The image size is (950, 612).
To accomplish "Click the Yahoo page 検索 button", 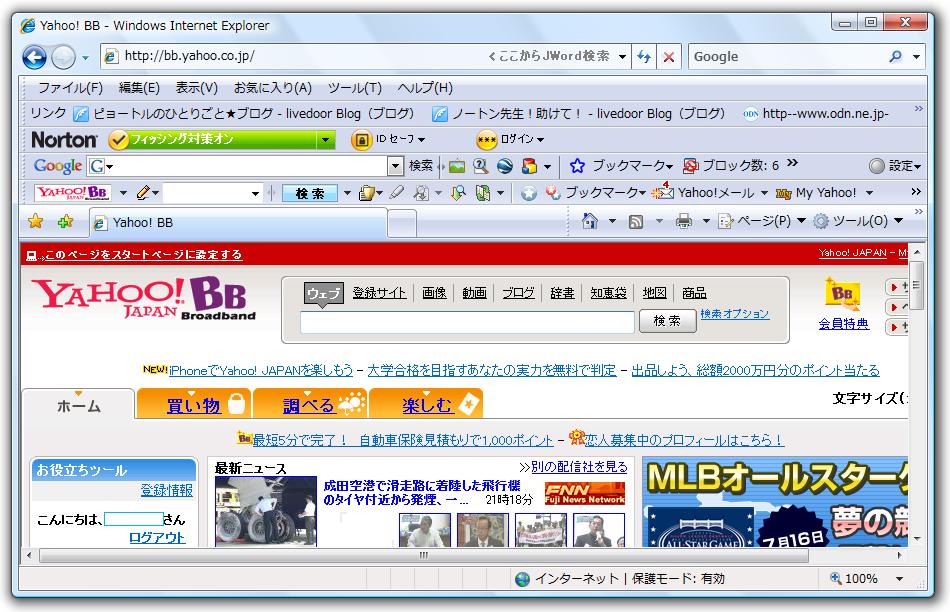I will click(x=667, y=321).
